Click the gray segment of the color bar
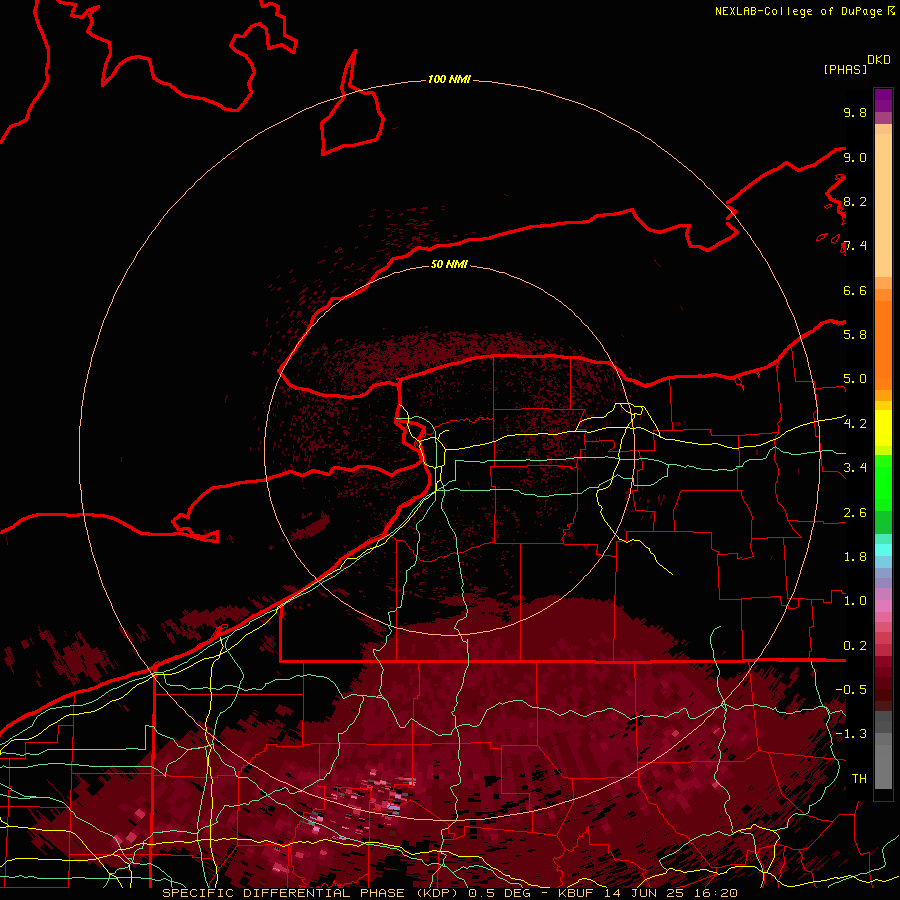This screenshot has height=900, width=900. tap(883, 751)
